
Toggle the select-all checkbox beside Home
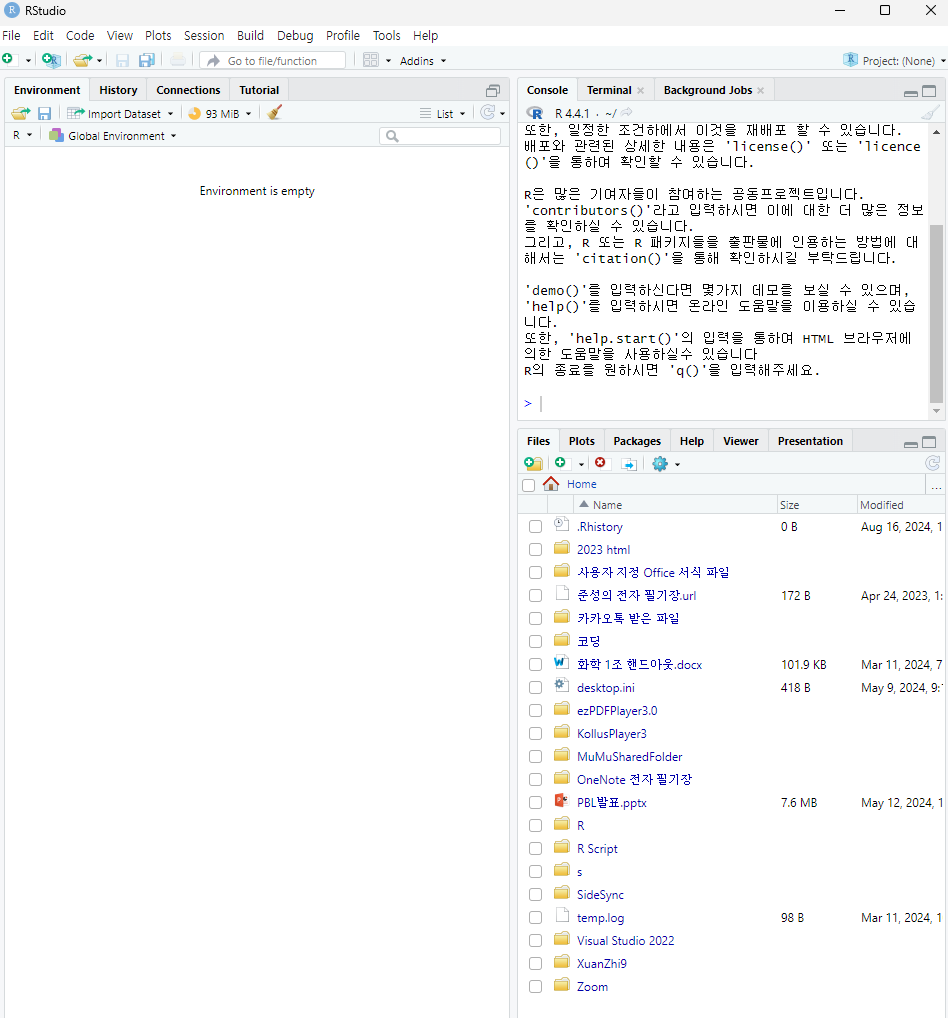529,485
